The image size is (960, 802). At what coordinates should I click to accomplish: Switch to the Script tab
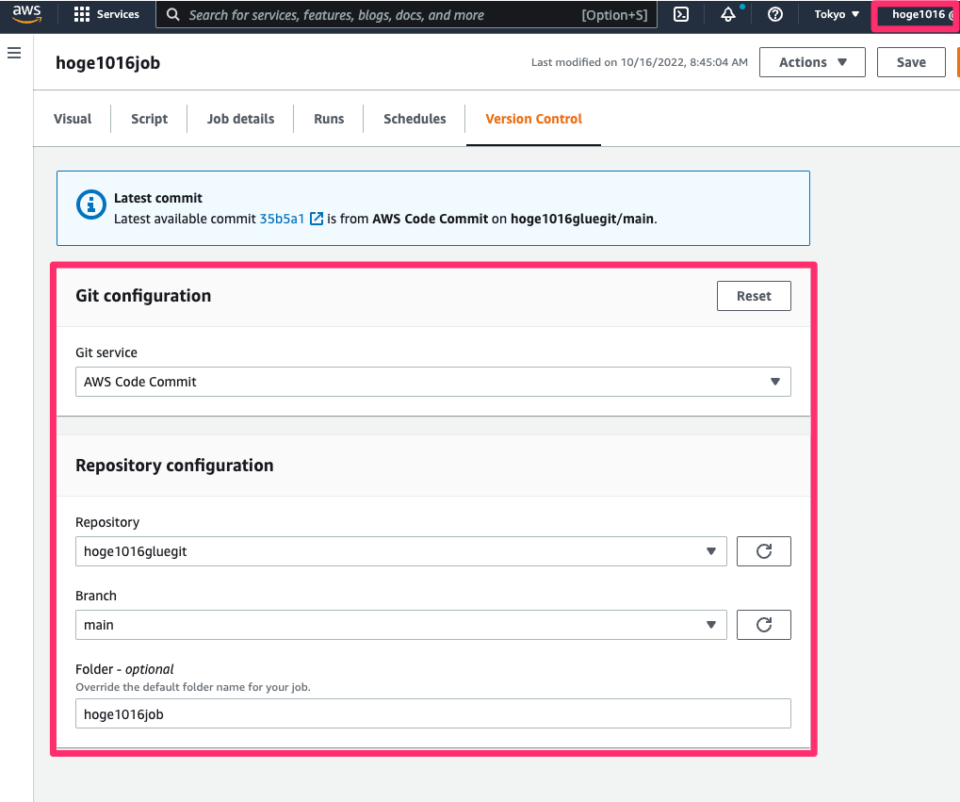(x=148, y=118)
